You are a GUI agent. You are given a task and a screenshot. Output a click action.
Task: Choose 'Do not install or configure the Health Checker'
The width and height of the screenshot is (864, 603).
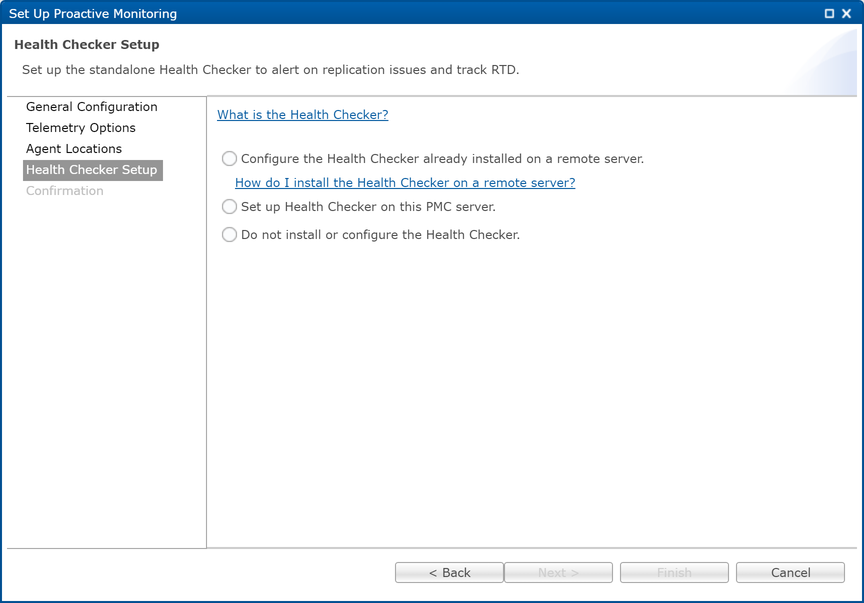click(229, 235)
